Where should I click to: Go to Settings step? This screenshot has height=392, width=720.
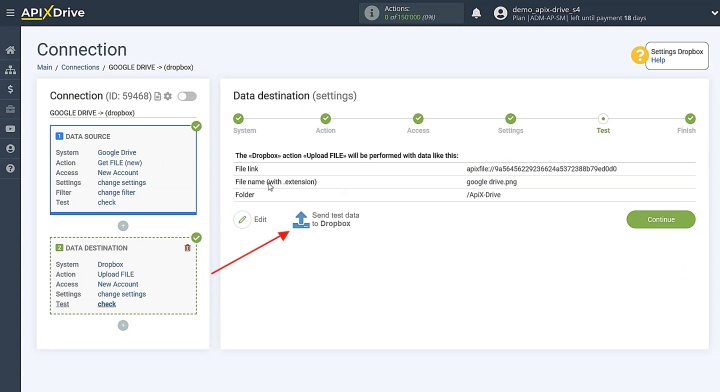(511, 119)
